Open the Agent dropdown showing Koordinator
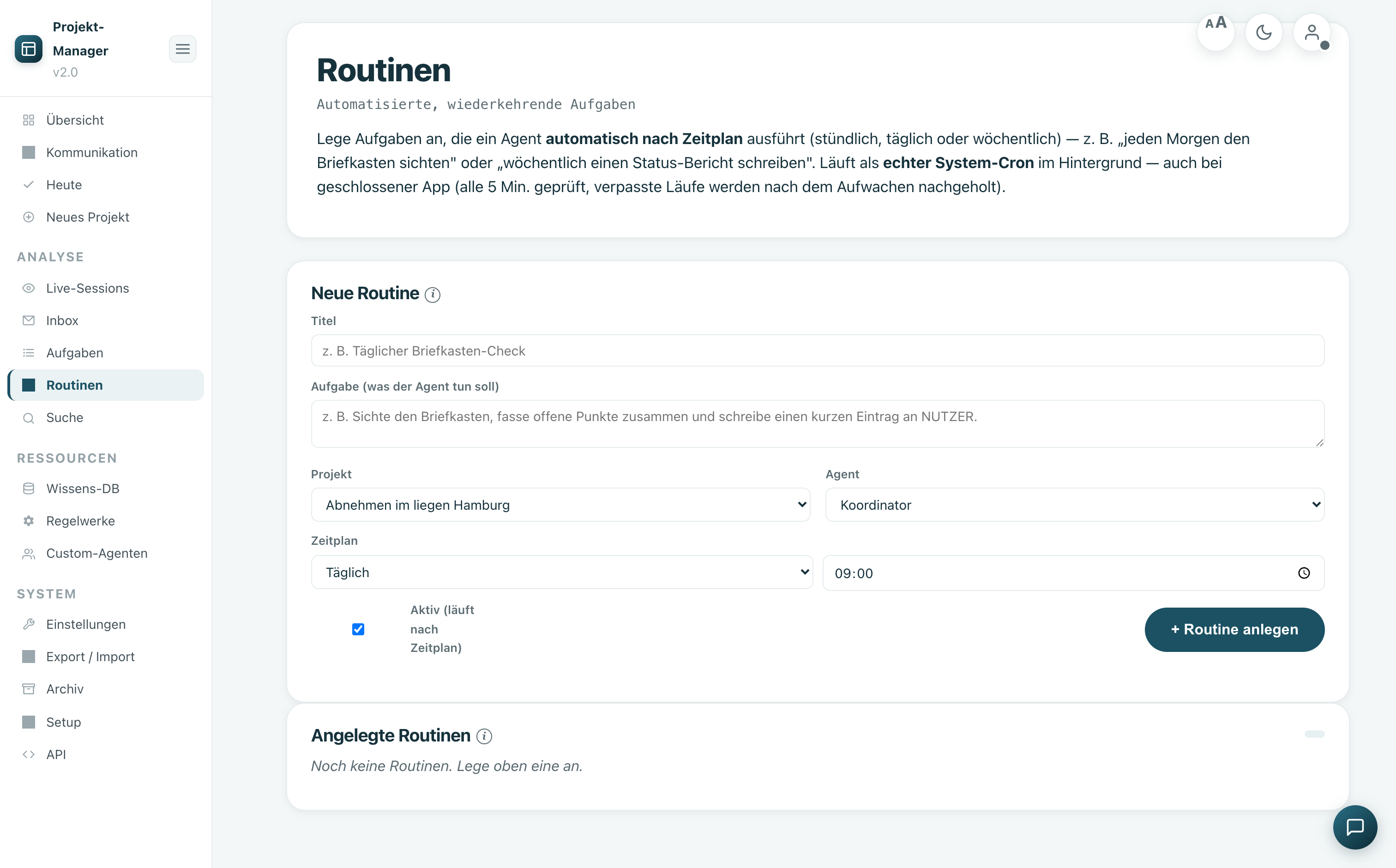 (1075, 505)
